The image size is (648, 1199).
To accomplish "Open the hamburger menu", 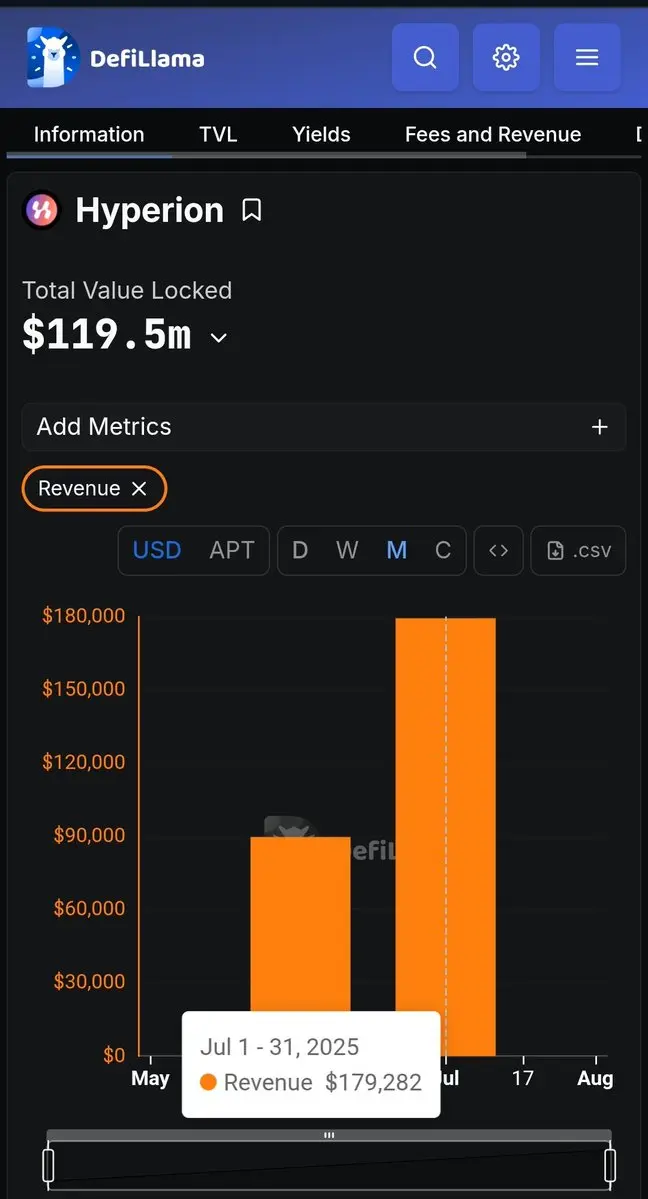I will click(x=587, y=57).
